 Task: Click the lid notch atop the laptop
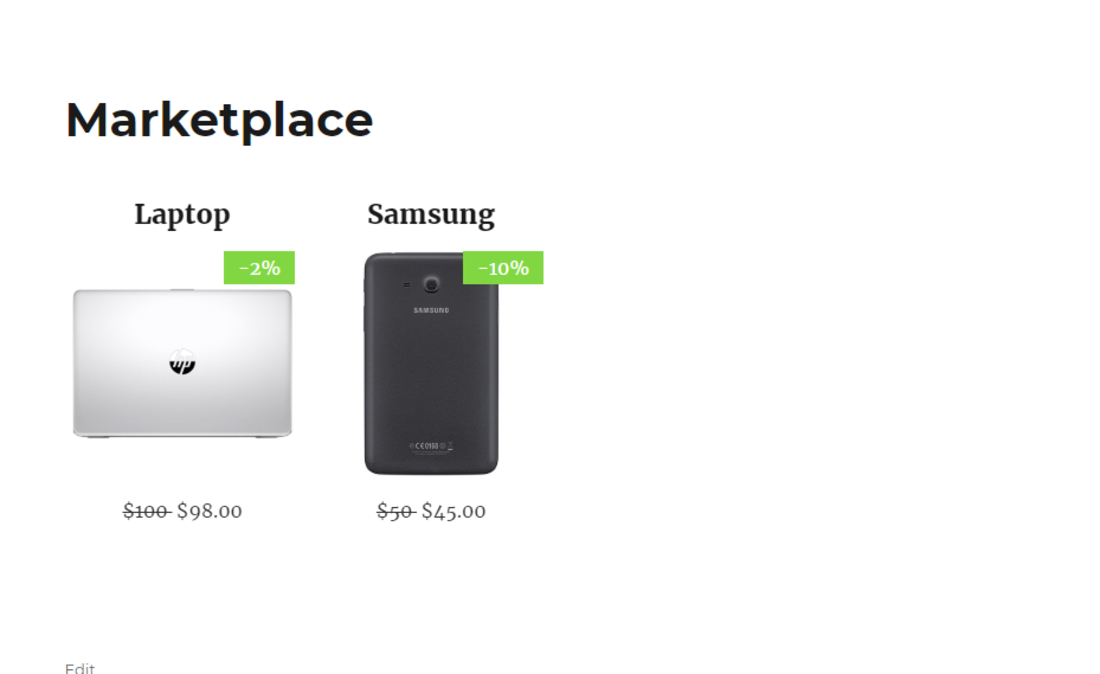coord(182,290)
